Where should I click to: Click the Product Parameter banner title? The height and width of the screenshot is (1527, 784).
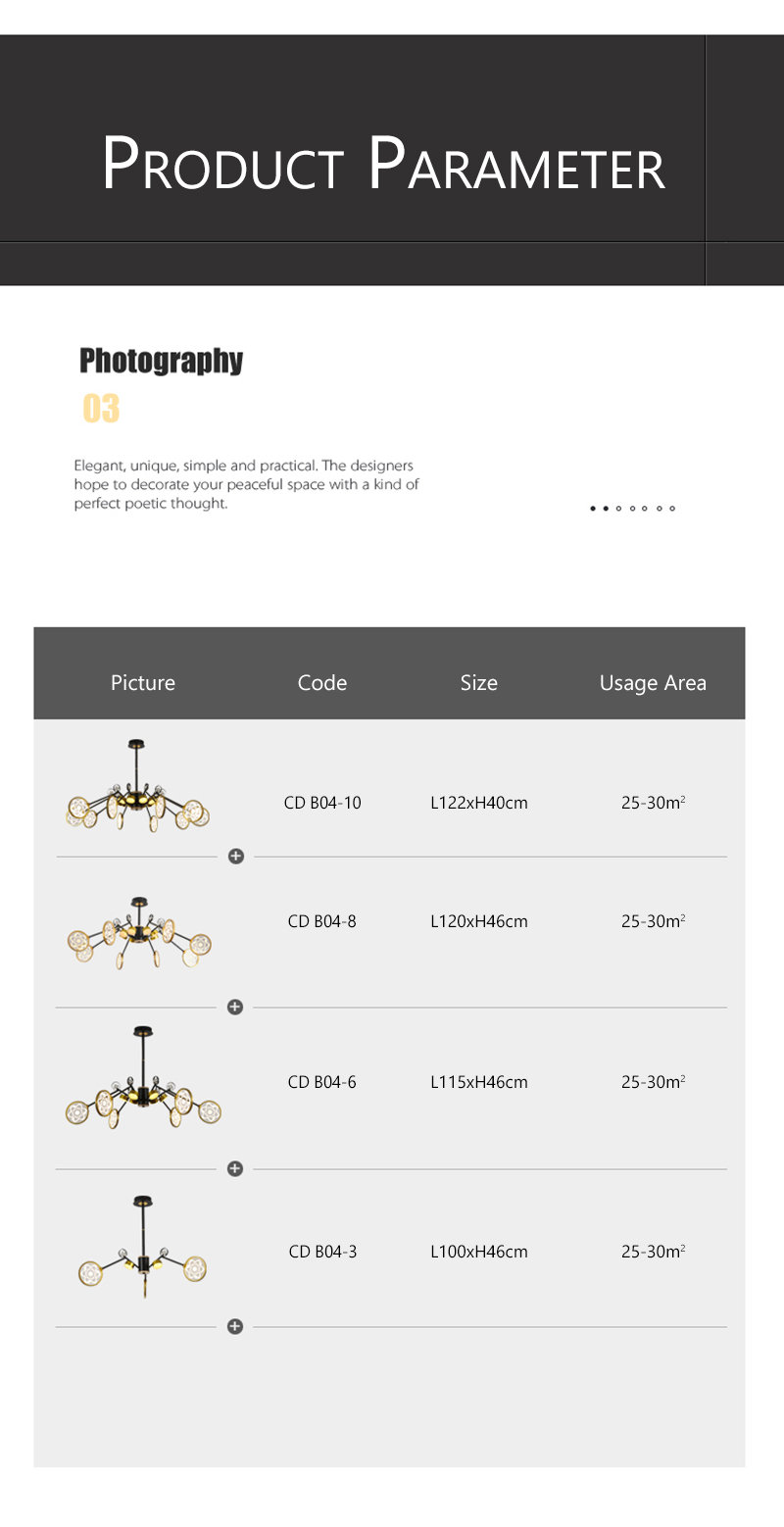coord(383,166)
